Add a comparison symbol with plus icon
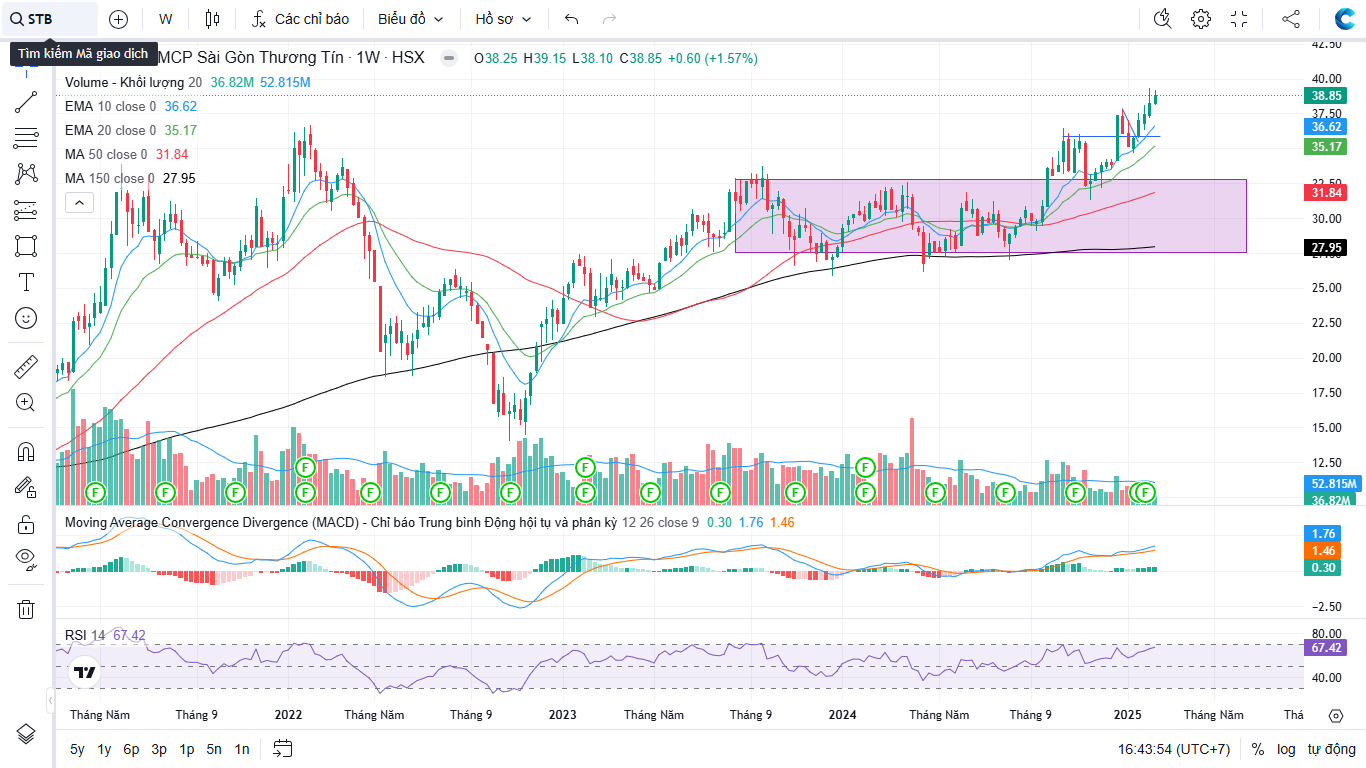1366x768 pixels. point(118,19)
